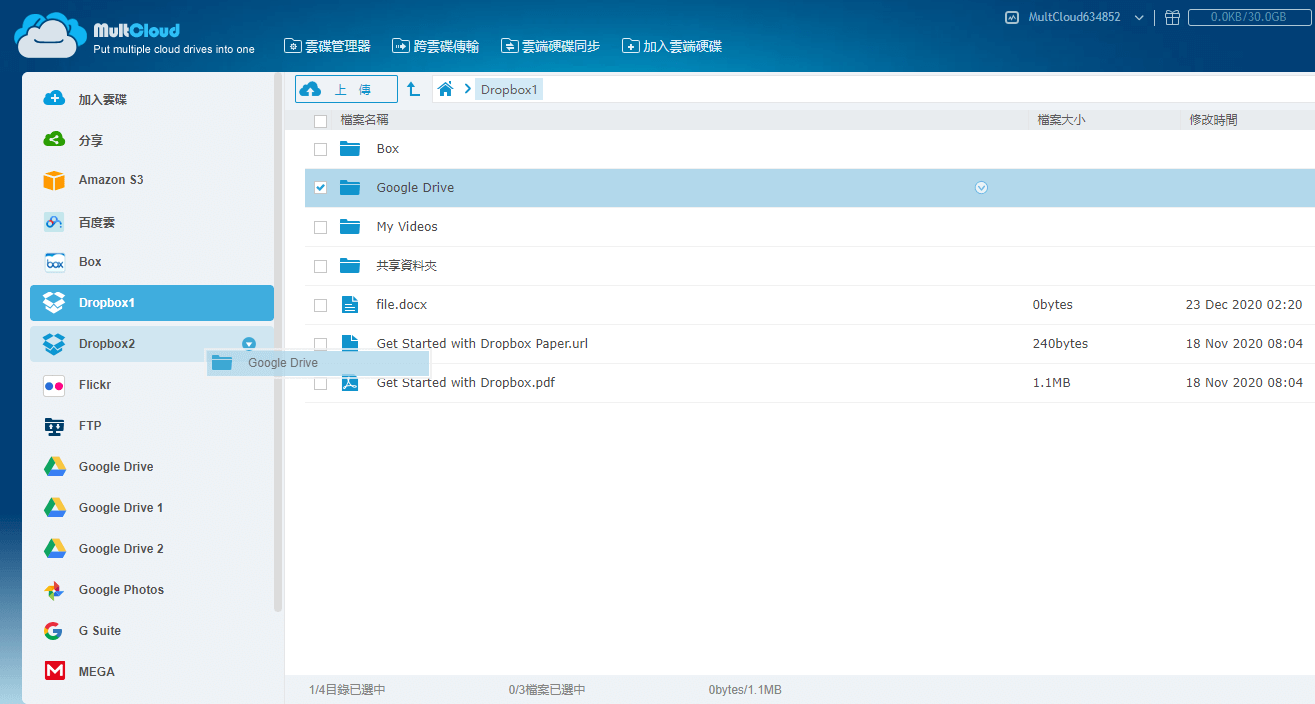Check the Box folder checkbox
The width and height of the screenshot is (1315, 704).
(320, 149)
